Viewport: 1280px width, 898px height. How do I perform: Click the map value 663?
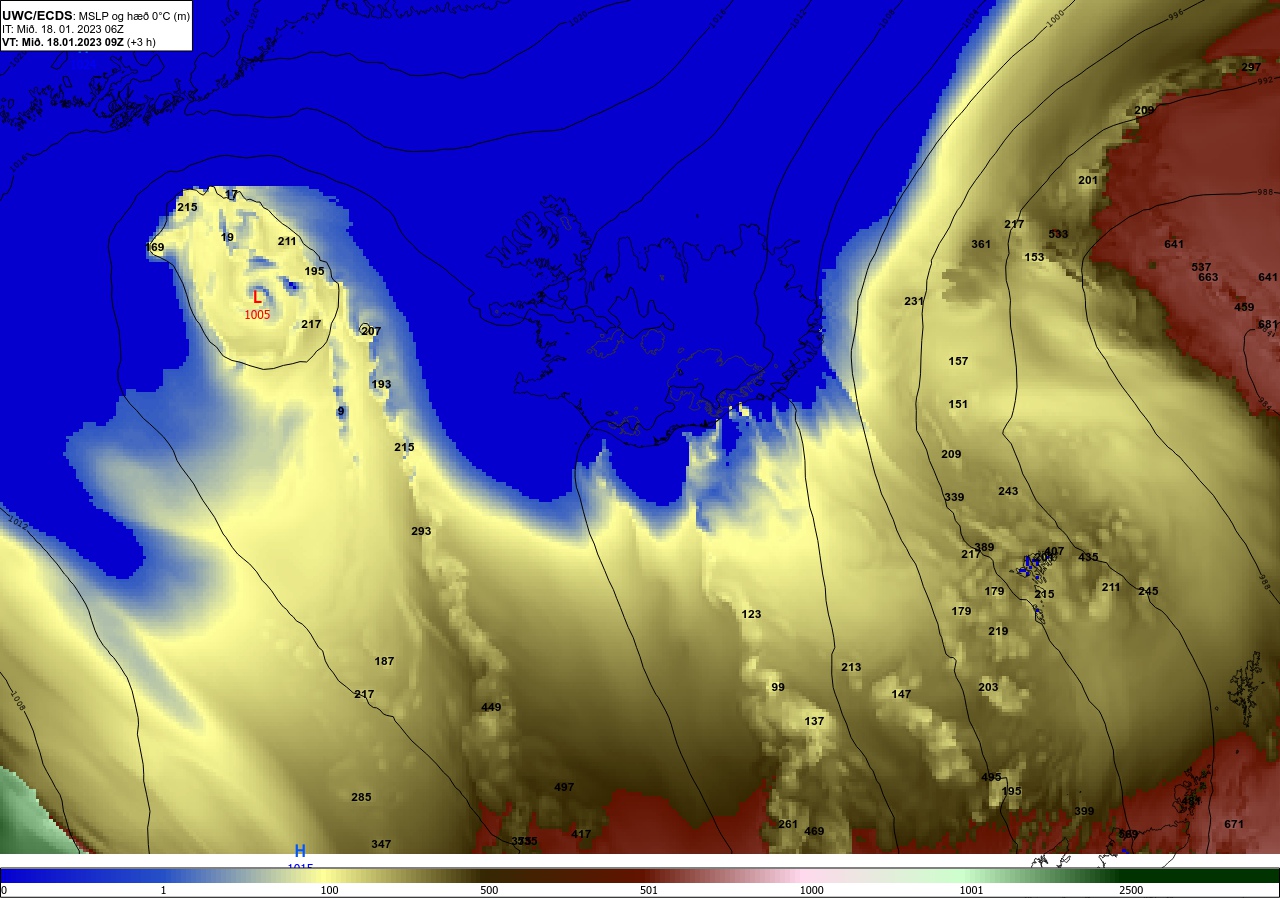(1208, 278)
